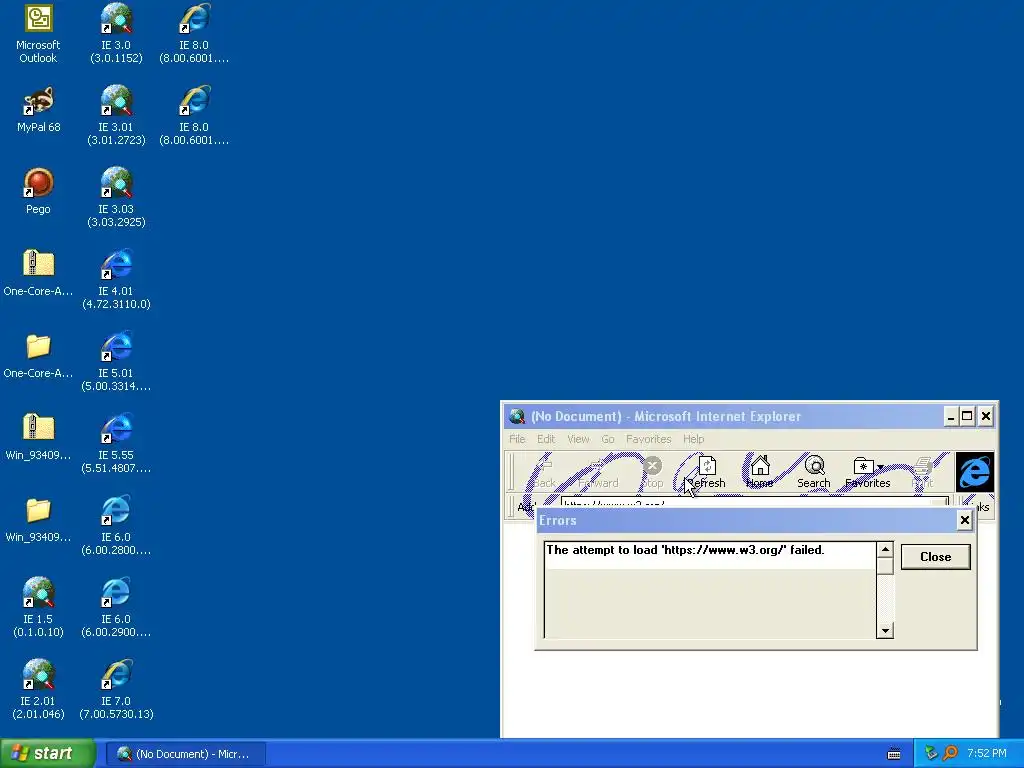
Task: Click Close button in Errors dialog
Action: (x=936, y=557)
